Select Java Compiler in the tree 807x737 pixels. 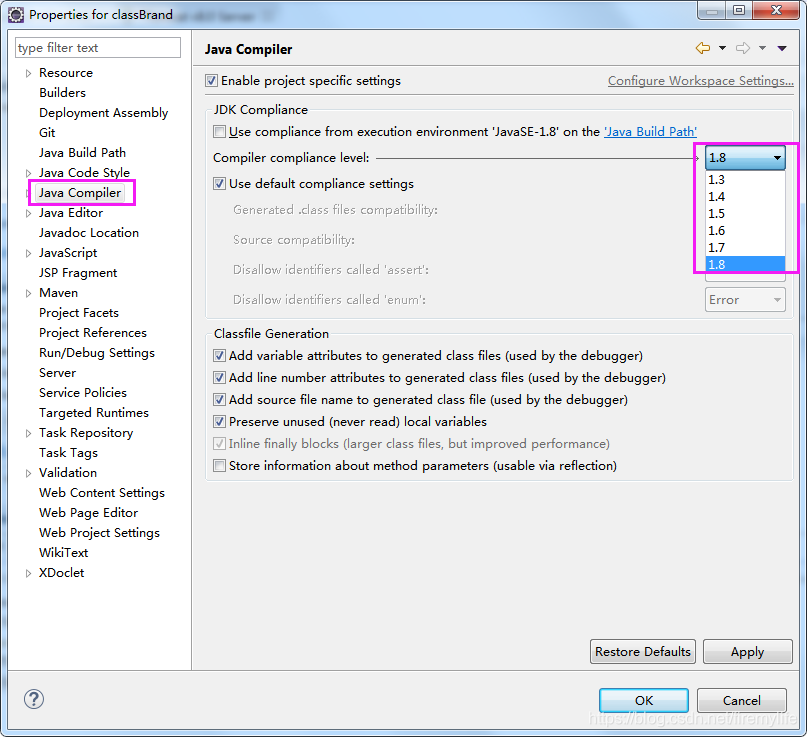[80, 193]
